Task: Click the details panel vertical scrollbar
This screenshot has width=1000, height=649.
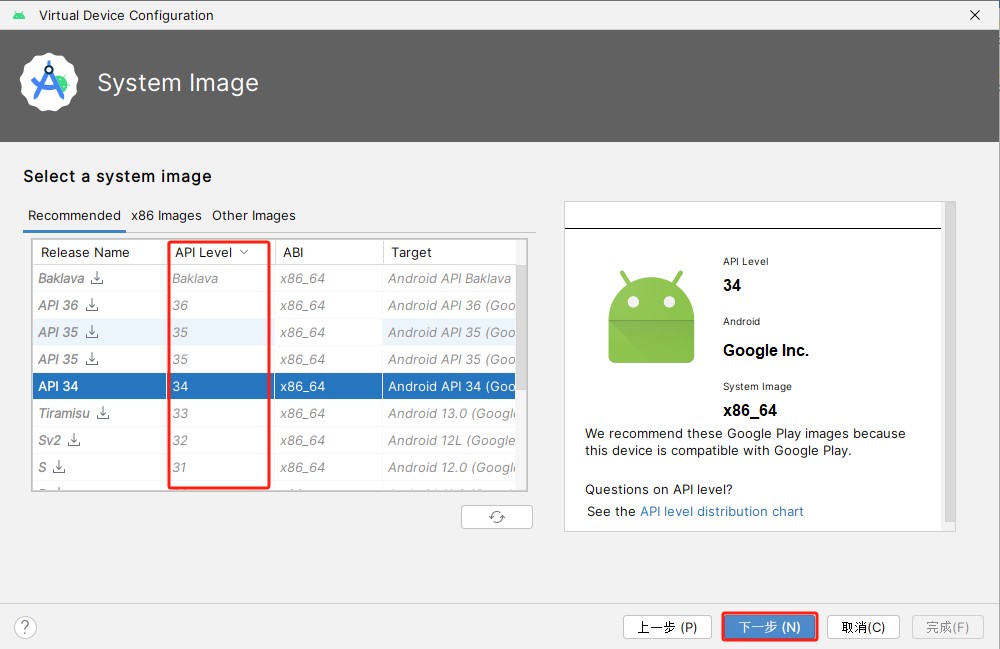Action: 950,362
